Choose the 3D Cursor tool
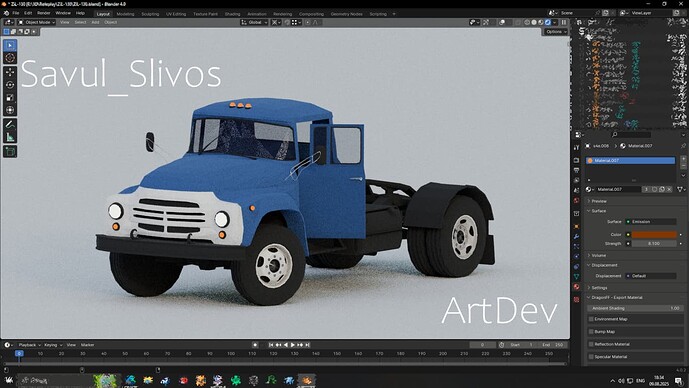 pyautogui.click(x=10, y=58)
